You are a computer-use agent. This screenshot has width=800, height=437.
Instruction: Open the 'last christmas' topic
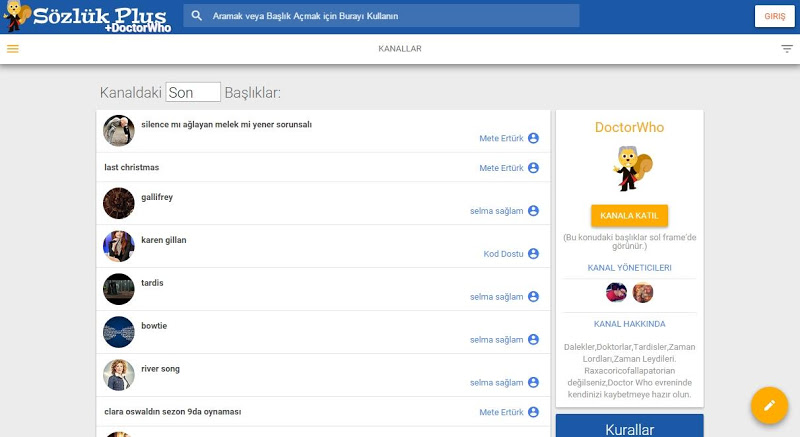point(131,167)
